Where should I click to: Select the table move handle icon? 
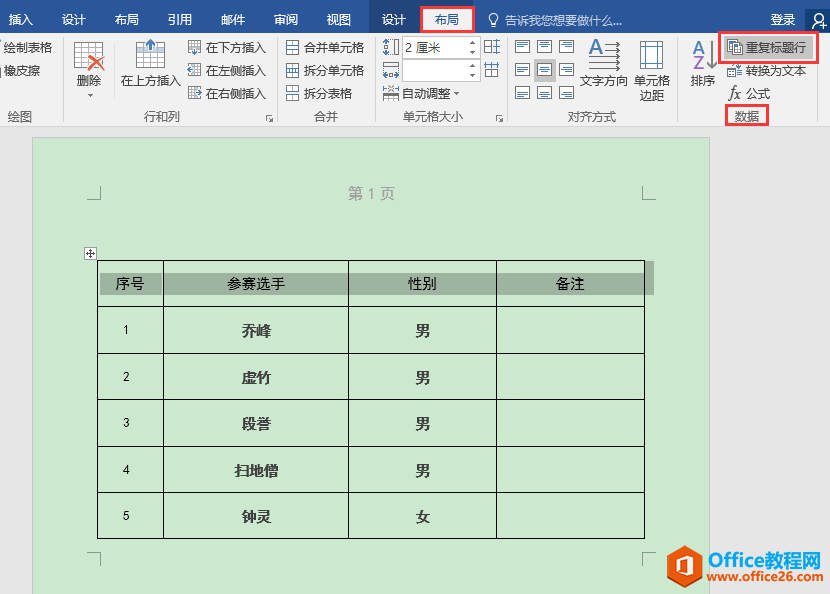click(x=90, y=254)
